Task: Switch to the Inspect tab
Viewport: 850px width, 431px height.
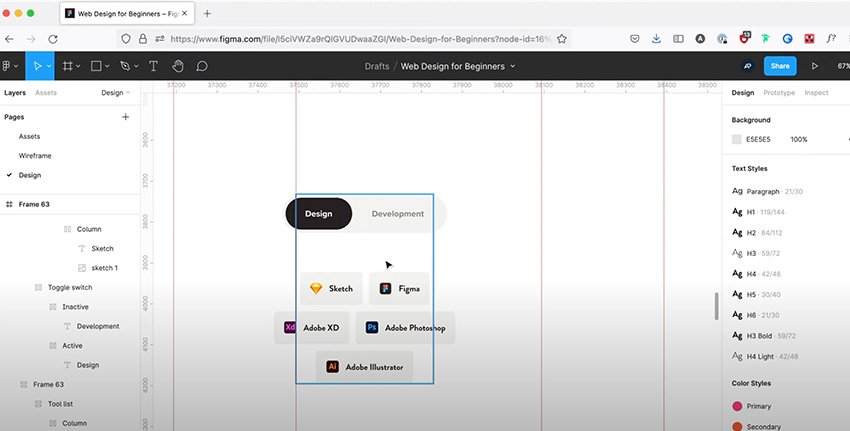Action: 816,93
